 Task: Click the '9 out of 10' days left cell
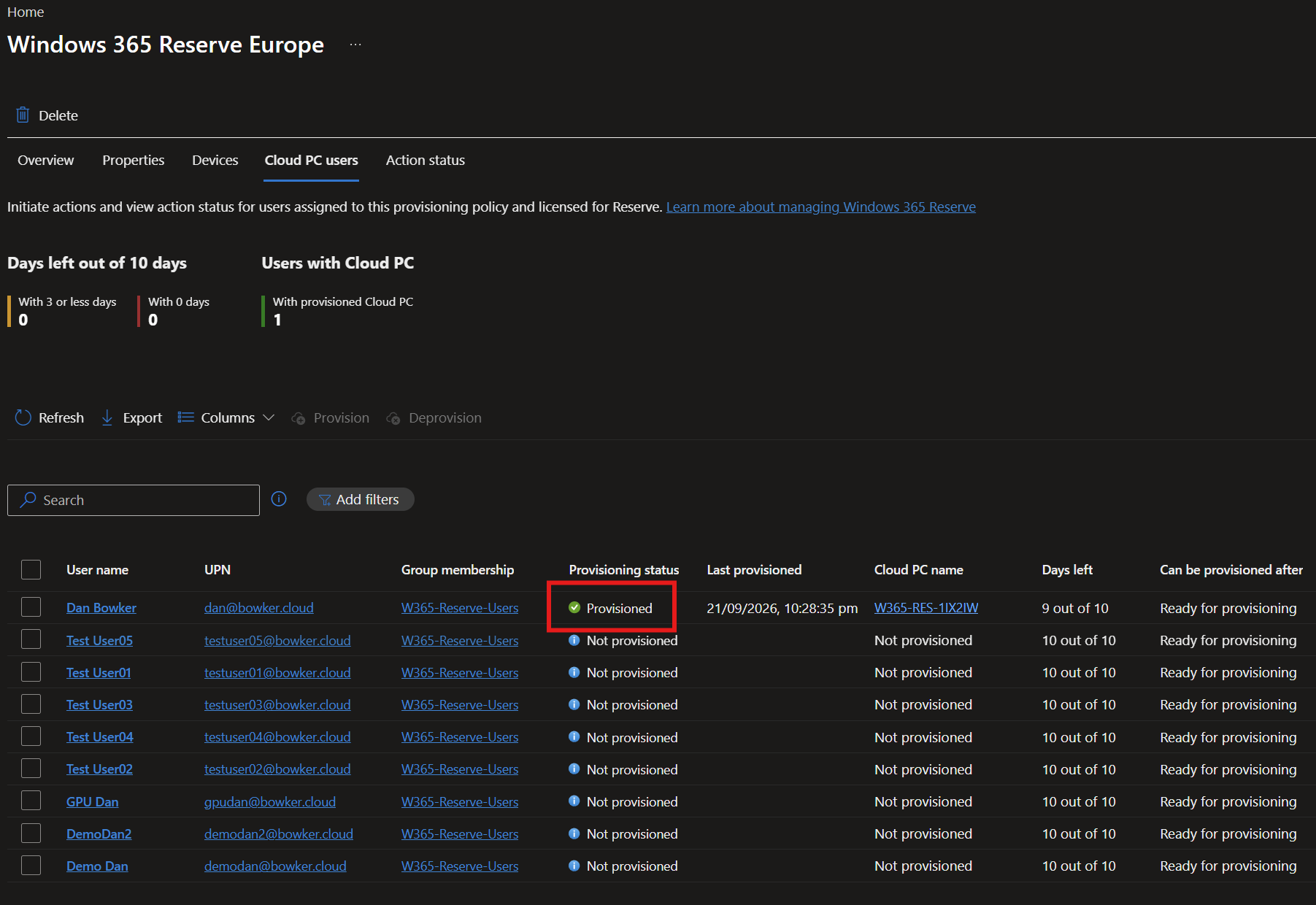(x=1075, y=608)
